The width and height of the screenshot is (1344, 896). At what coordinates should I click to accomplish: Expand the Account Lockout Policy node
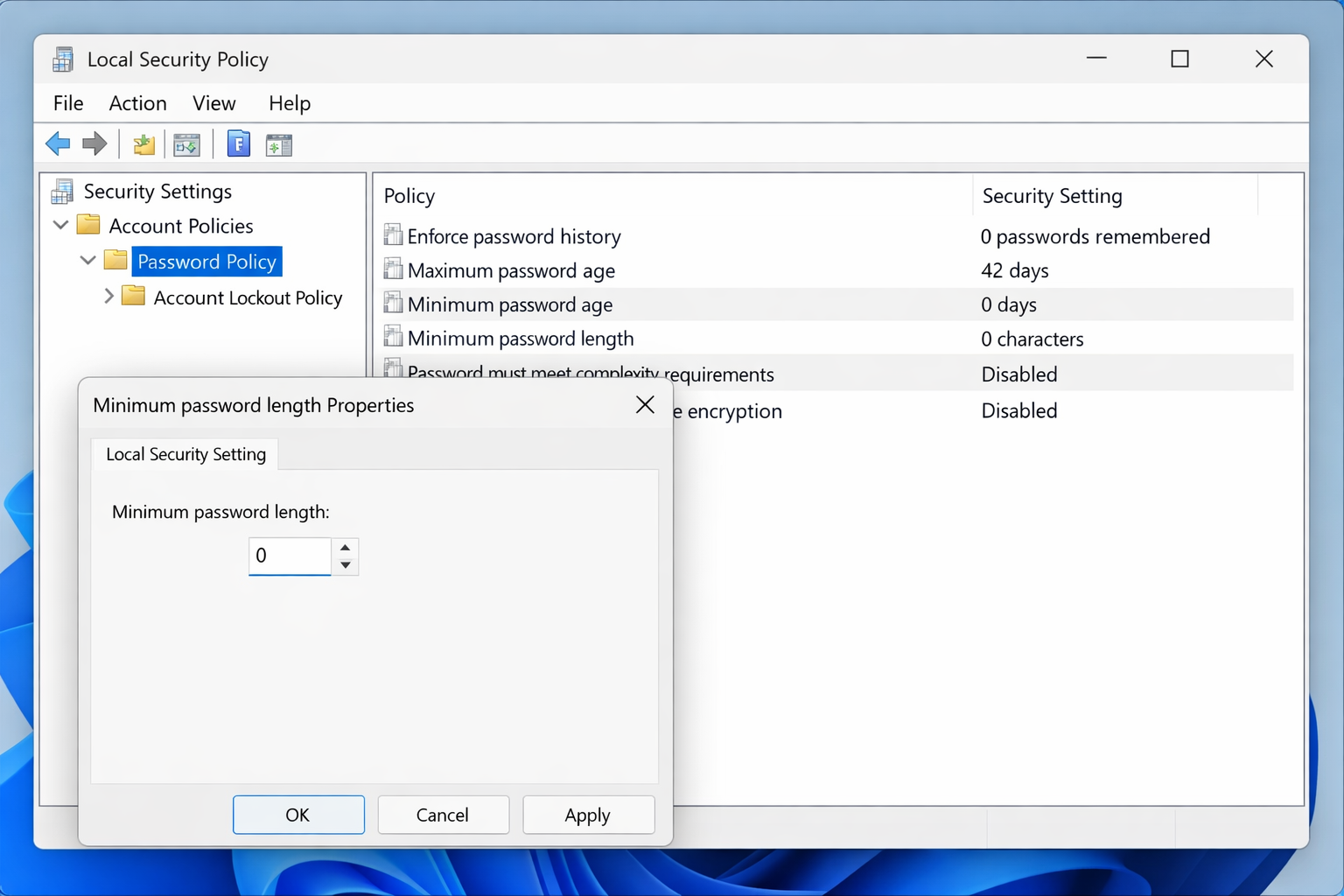pyautogui.click(x=108, y=297)
